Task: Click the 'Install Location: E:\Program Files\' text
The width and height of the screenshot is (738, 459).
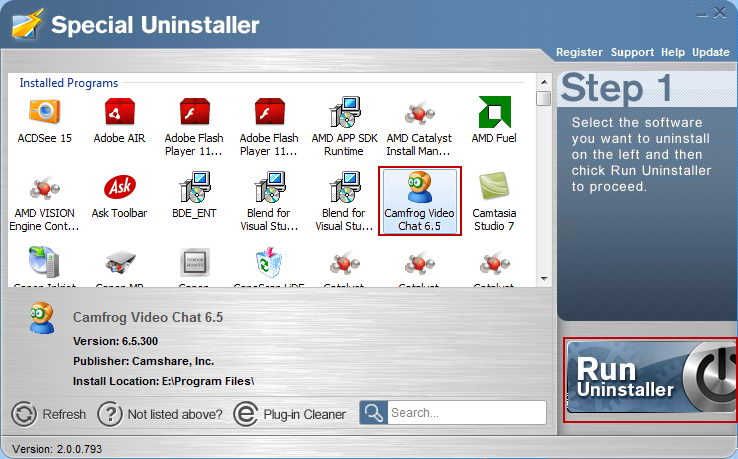Action: pos(163,381)
